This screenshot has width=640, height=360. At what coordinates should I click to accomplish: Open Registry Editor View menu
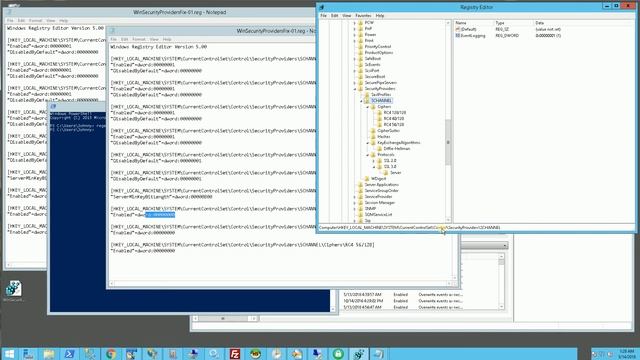347,16
